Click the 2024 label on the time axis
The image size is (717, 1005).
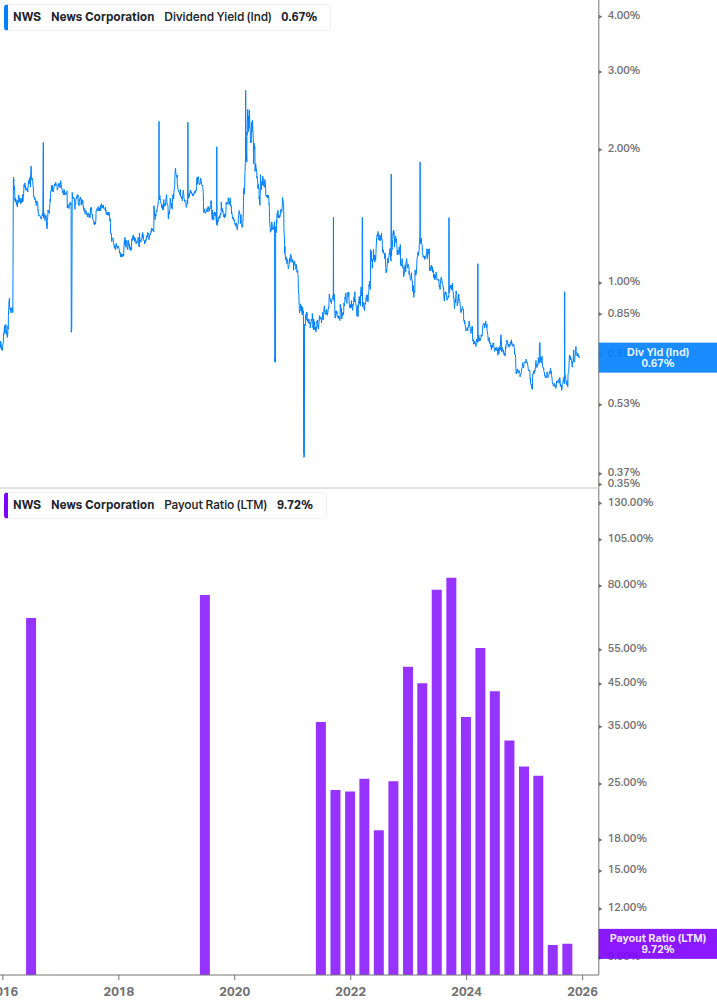466,991
